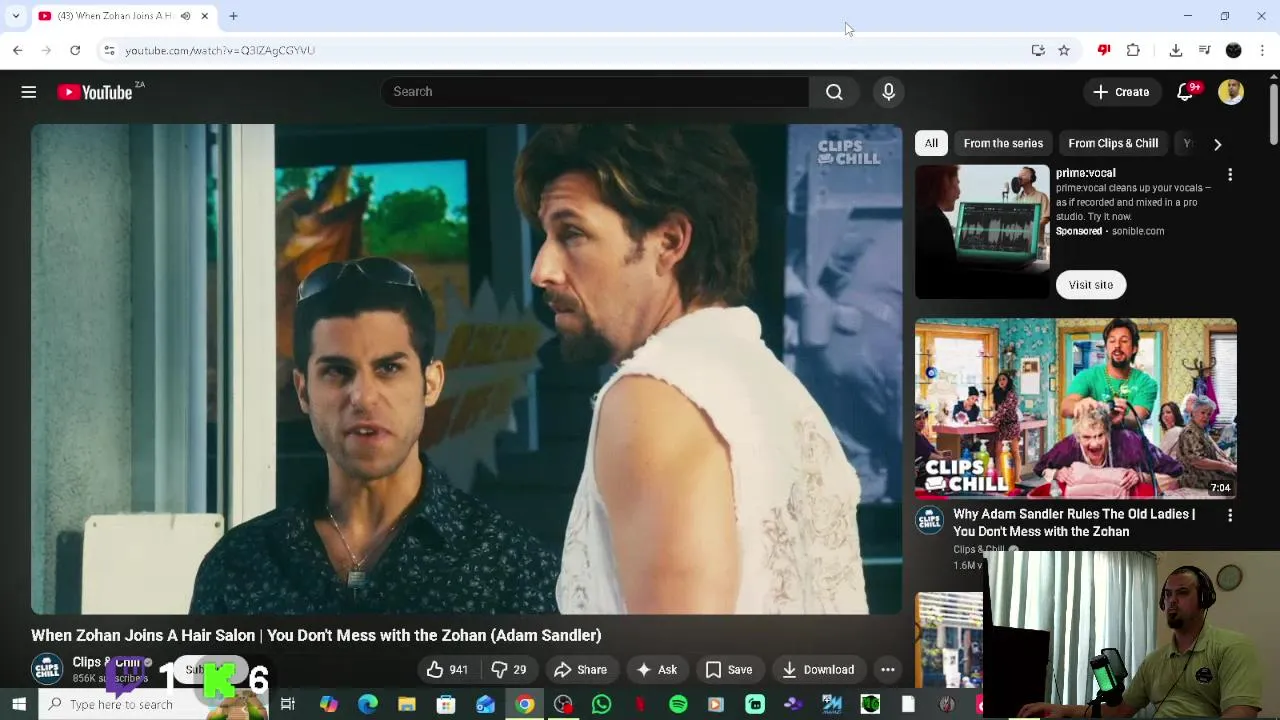Open Task View on taskbar
The image size is (1280, 720).
click(x=287, y=705)
